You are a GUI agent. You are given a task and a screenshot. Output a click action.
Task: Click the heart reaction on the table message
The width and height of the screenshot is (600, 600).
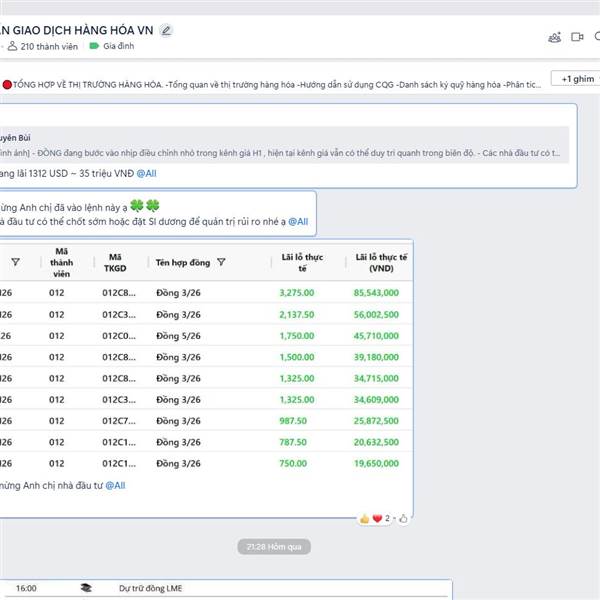tap(377, 518)
